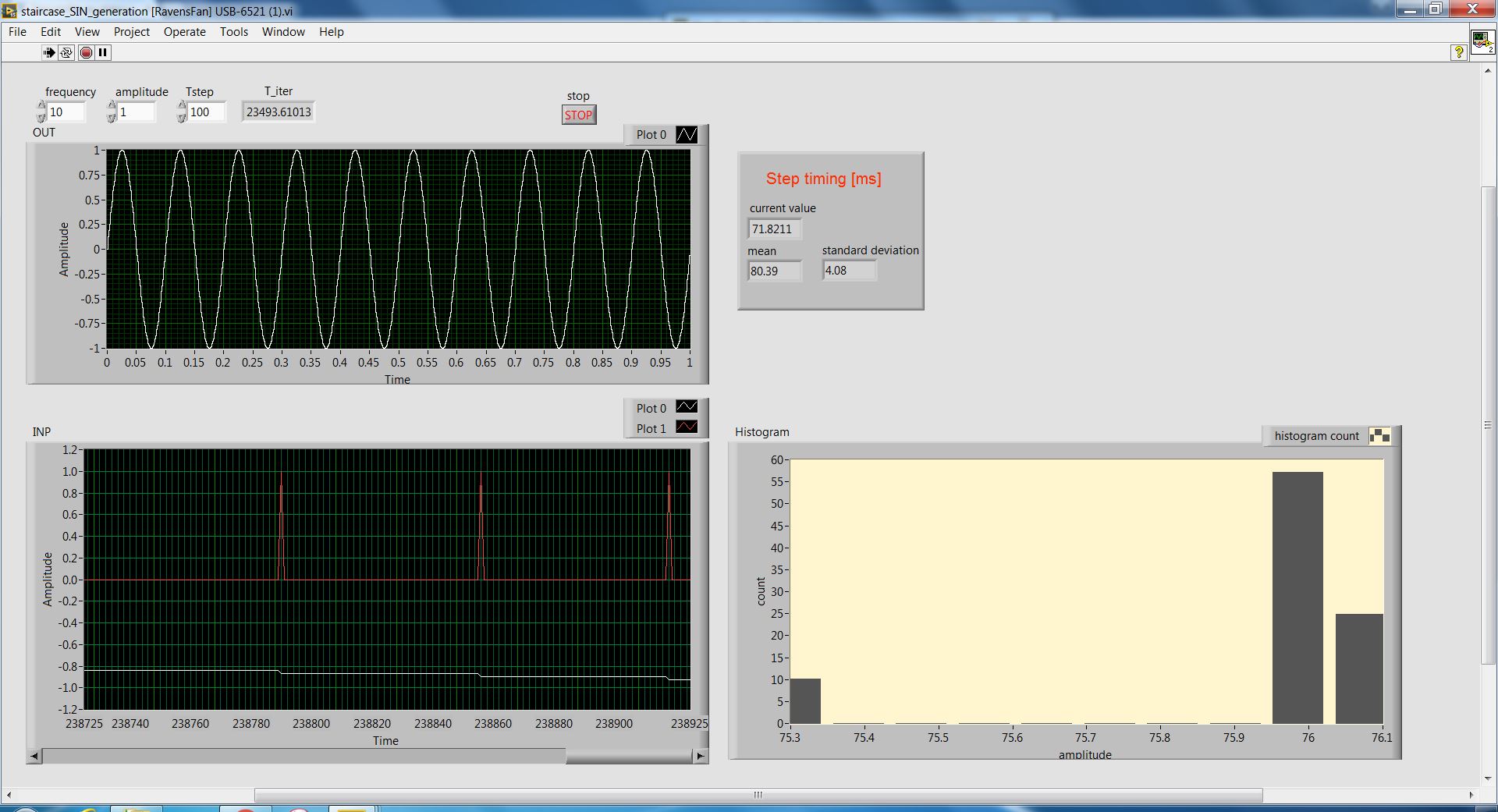Increment the amplitude stepper
Image resolution: width=1498 pixels, height=812 pixels.
coord(112,106)
